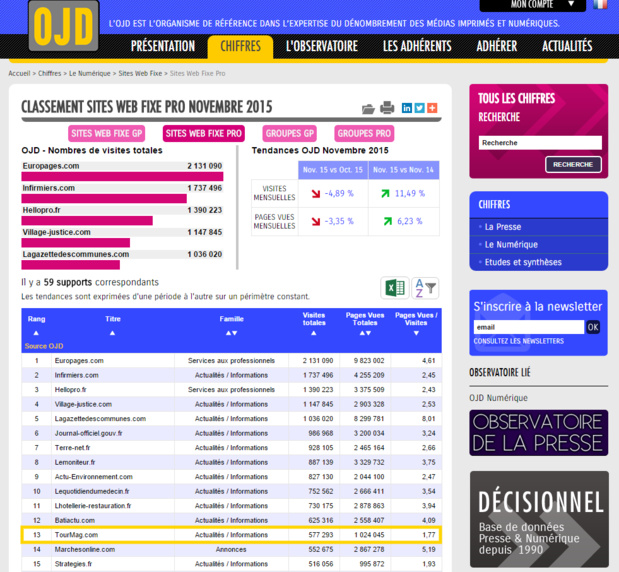Go to Accueil breadcrumb link
This screenshot has width=619, height=572.
(19, 73)
